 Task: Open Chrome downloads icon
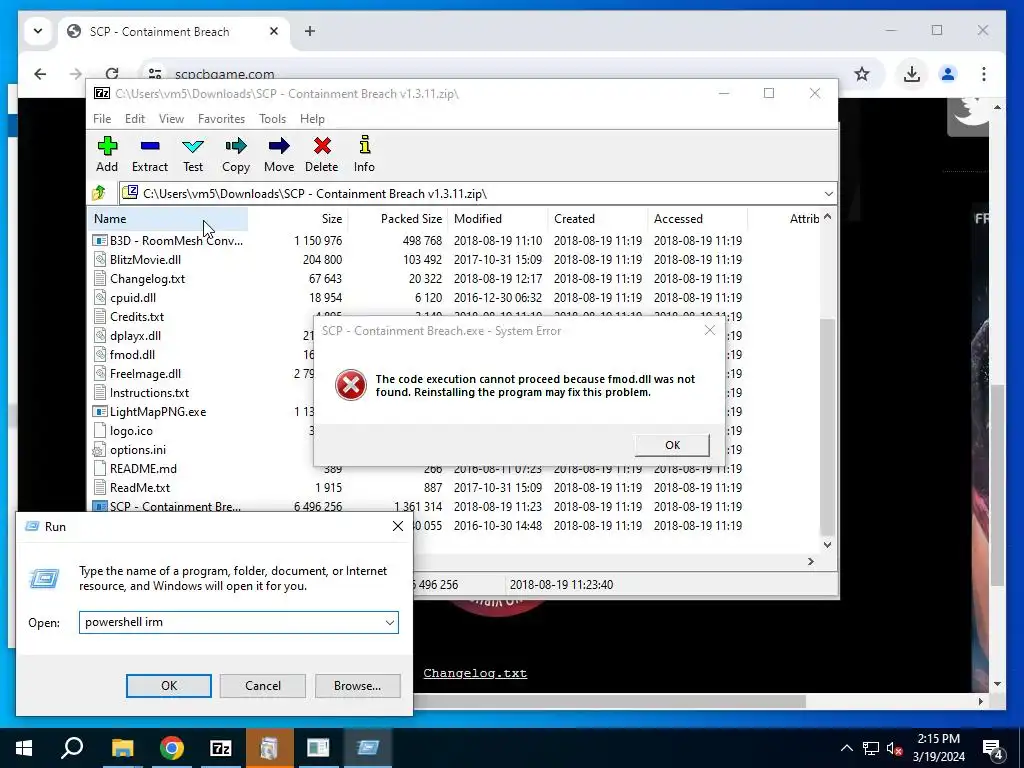coord(912,74)
